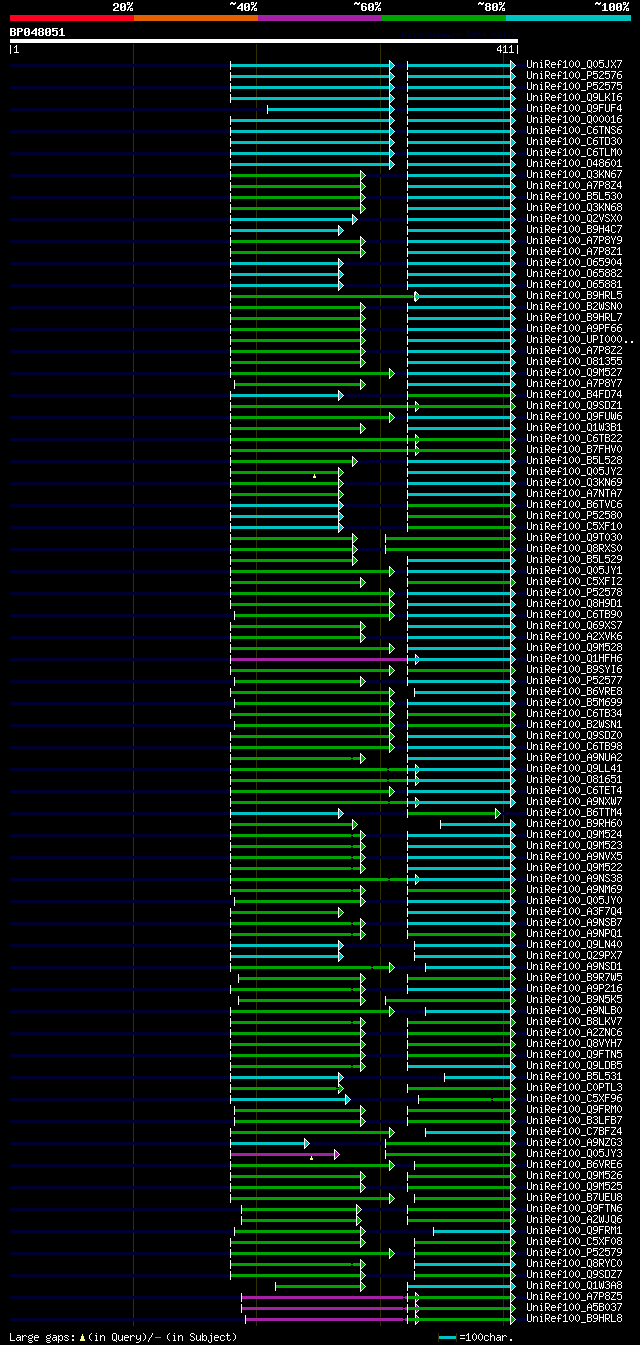Select hit label UniRef100_B9RH60

(x=574, y=823)
